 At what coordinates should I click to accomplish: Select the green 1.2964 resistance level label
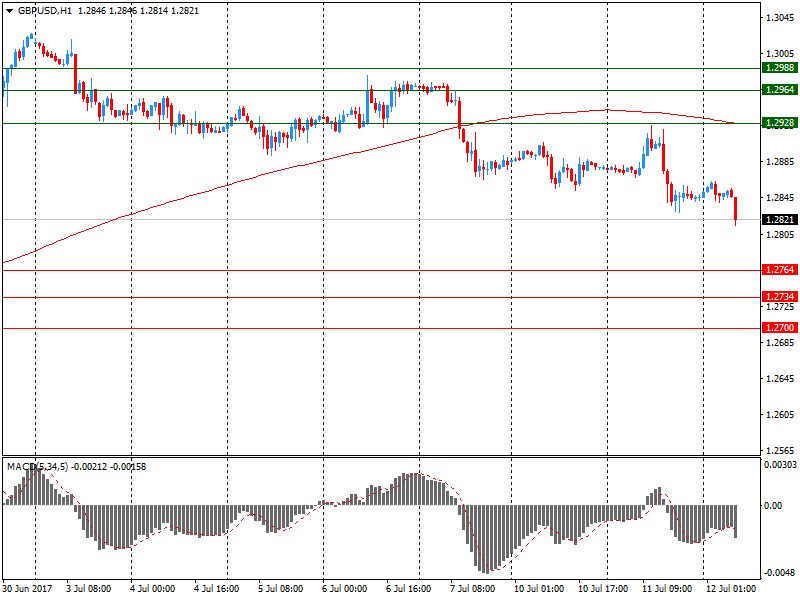click(x=779, y=90)
